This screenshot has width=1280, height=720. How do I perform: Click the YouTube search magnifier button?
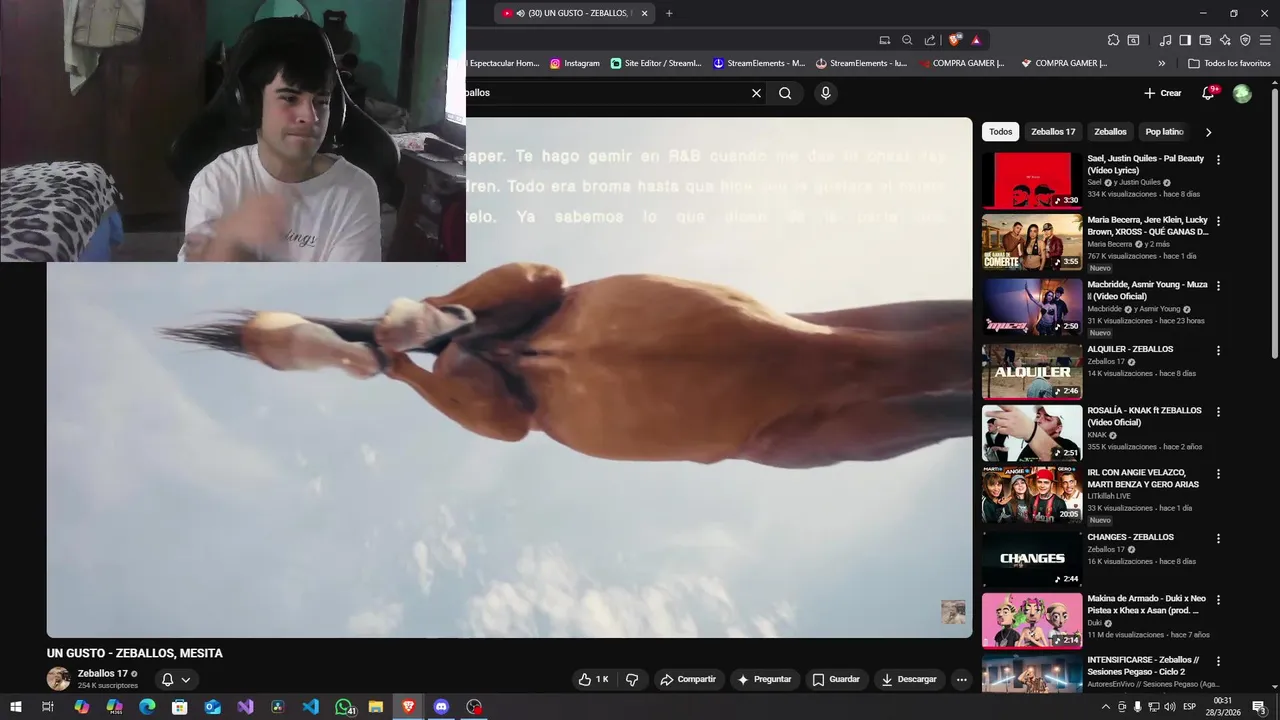tap(785, 93)
